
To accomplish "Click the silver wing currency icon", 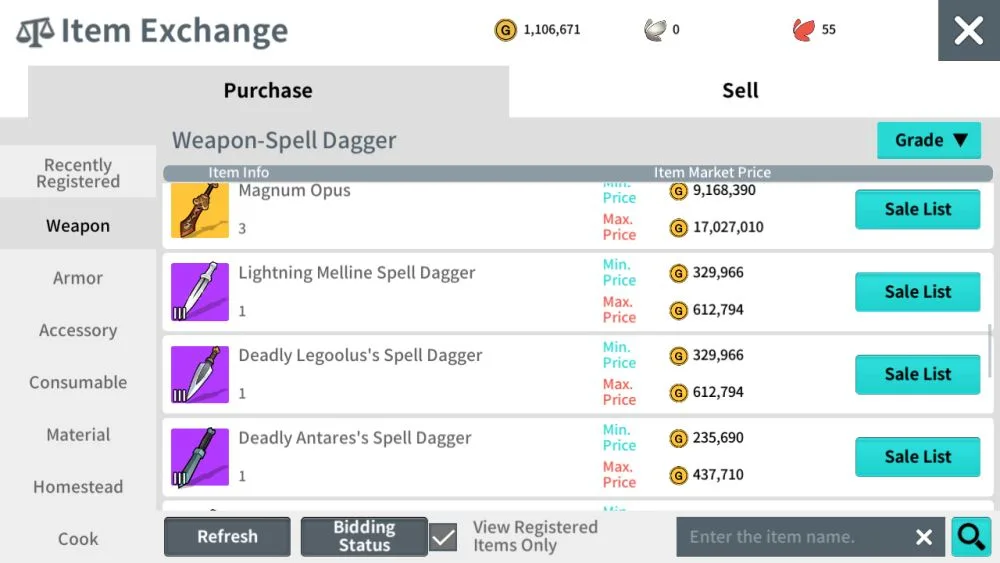I will (655, 30).
